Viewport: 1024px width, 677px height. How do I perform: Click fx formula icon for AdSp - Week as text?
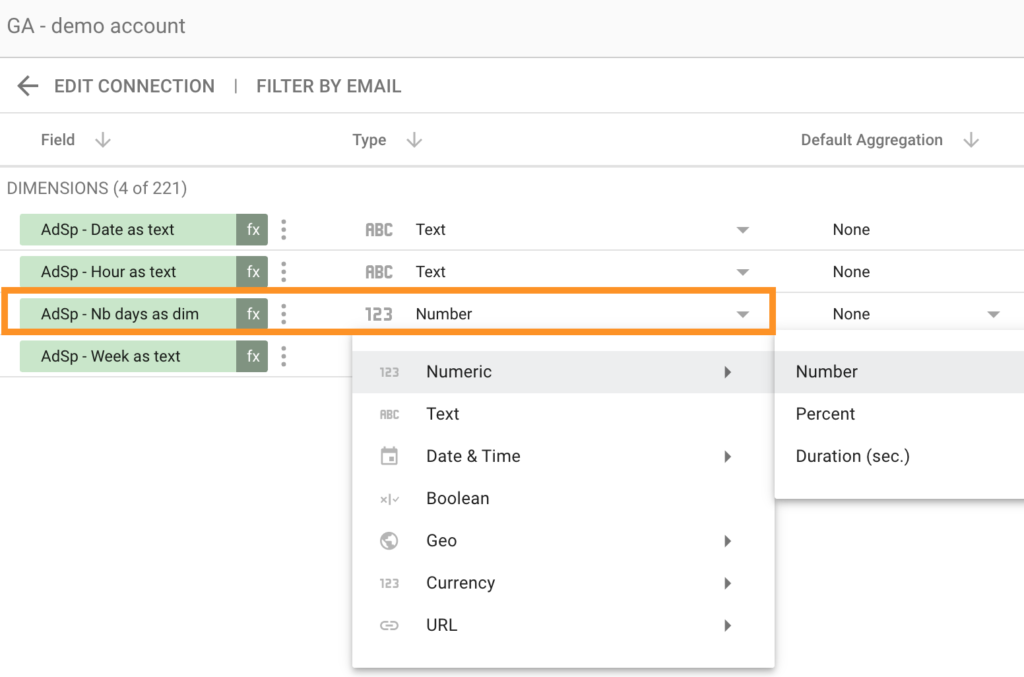[252, 356]
